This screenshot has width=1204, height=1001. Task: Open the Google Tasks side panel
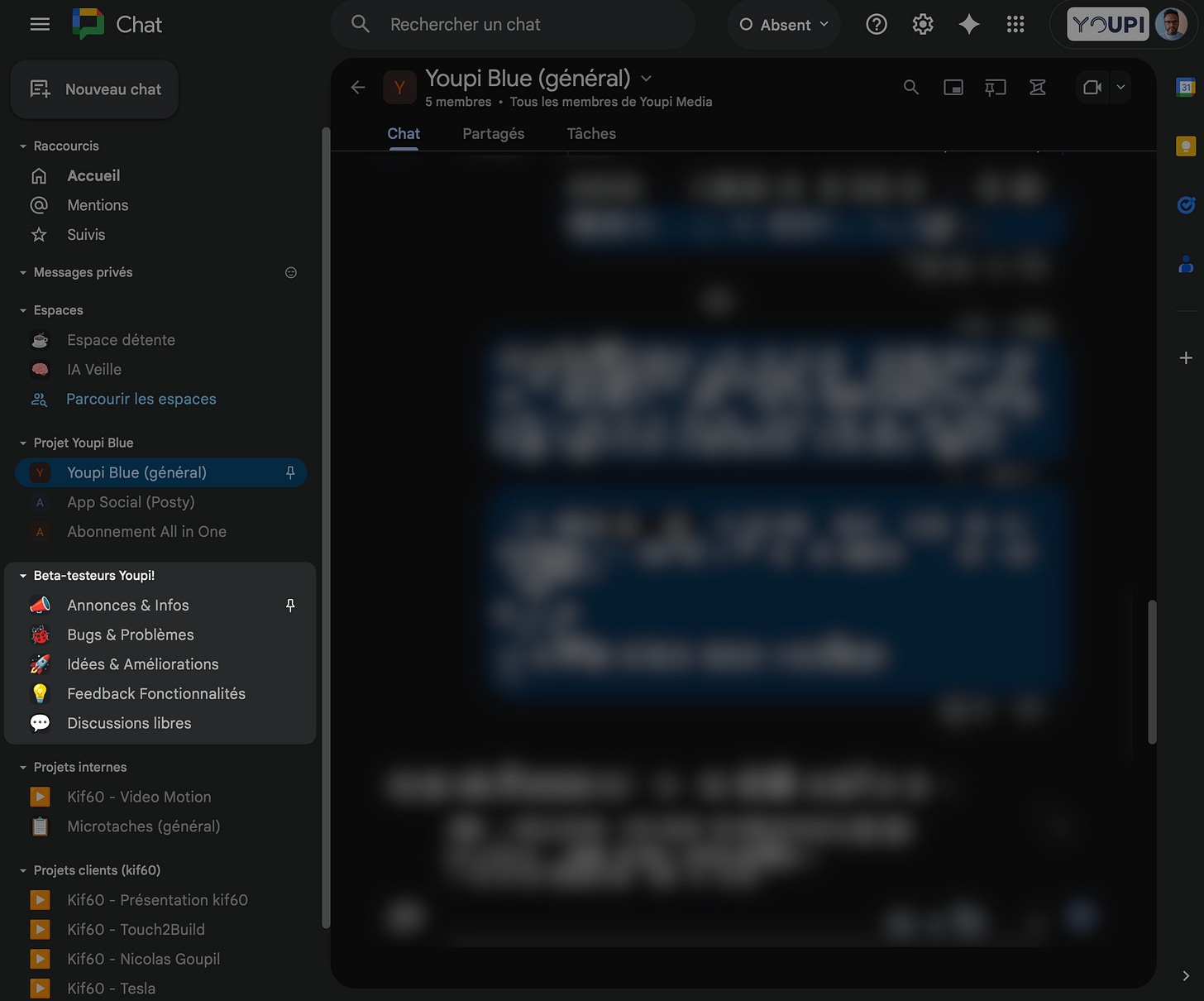(x=1186, y=205)
